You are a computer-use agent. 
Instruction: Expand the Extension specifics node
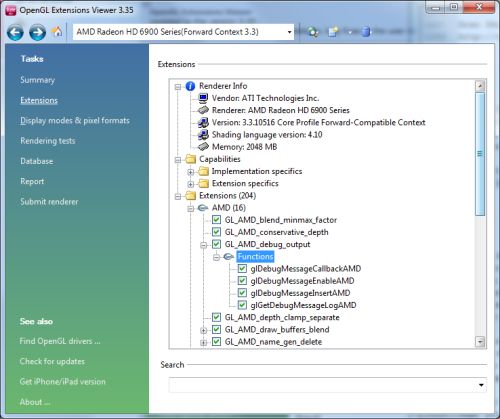[191, 184]
